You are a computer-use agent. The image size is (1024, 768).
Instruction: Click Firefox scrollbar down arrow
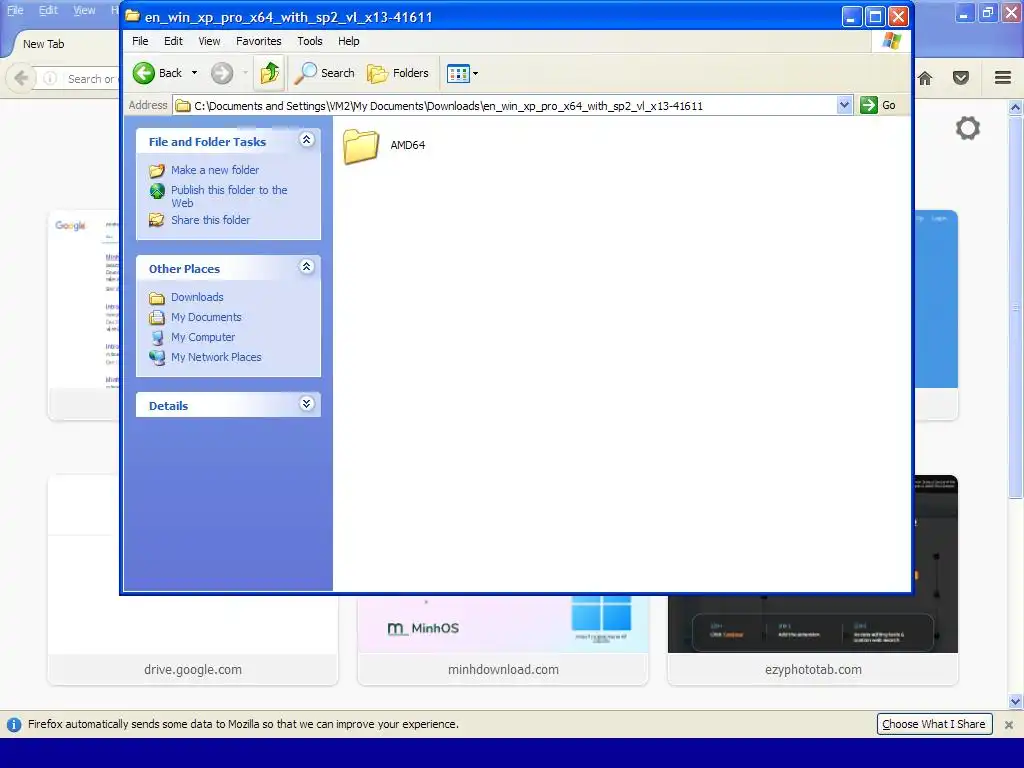tap(1016, 702)
